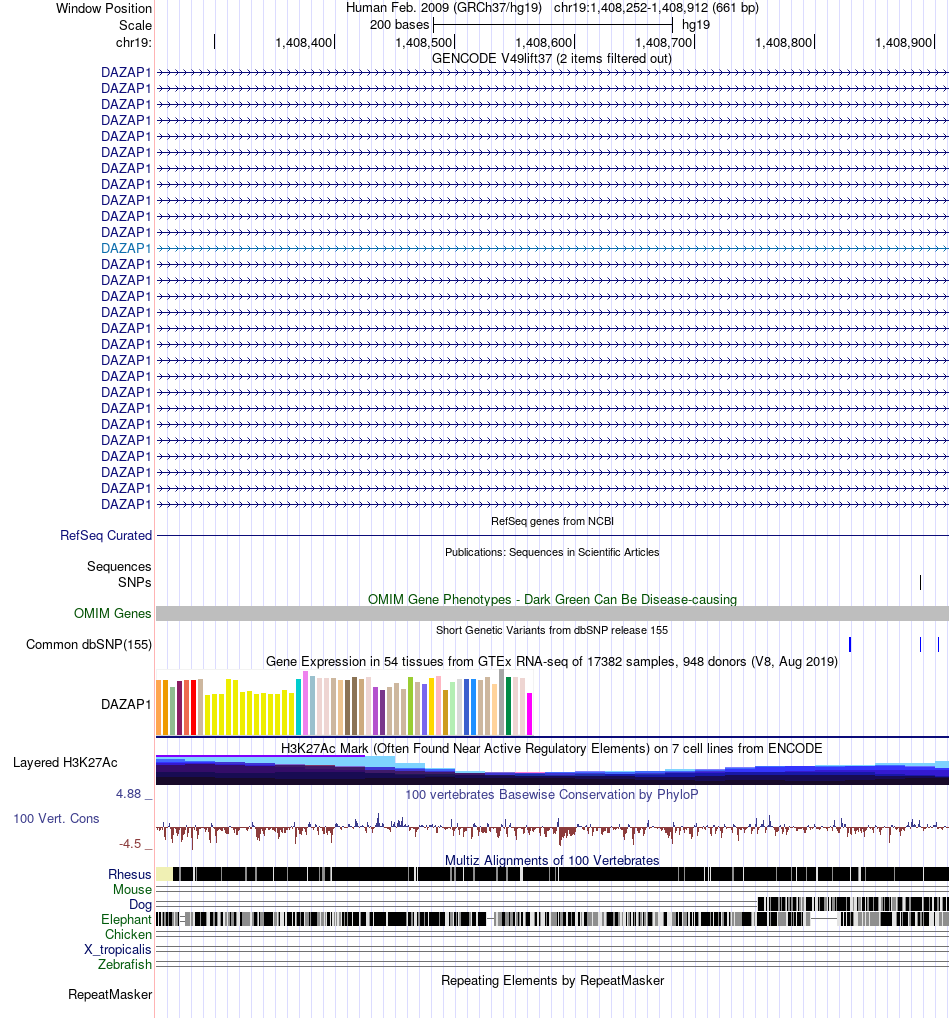Click the Zebrafish species label
This screenshot has height=1018, width=950.
pyautogui.click(x=125, y=964)
